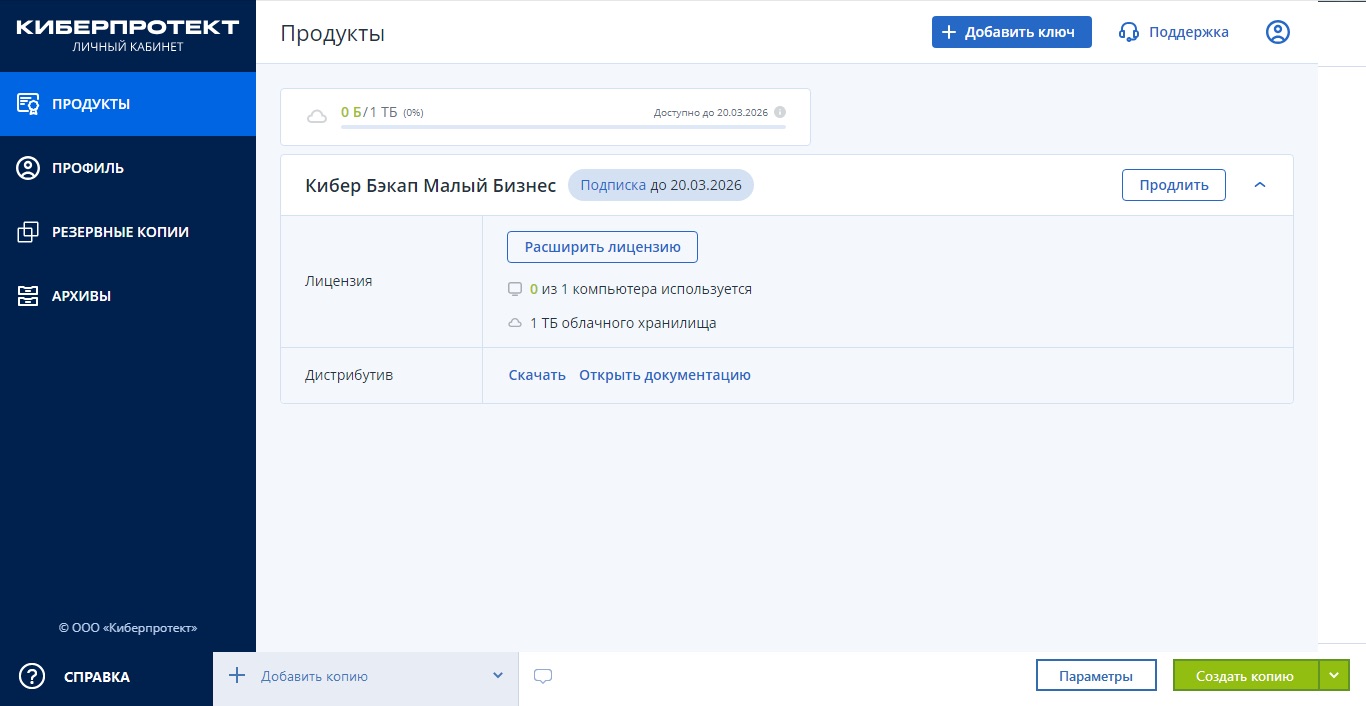Expand the Создать копию split-button arrow
This screenshot has height=706, width=1366.
[1334, 676]
